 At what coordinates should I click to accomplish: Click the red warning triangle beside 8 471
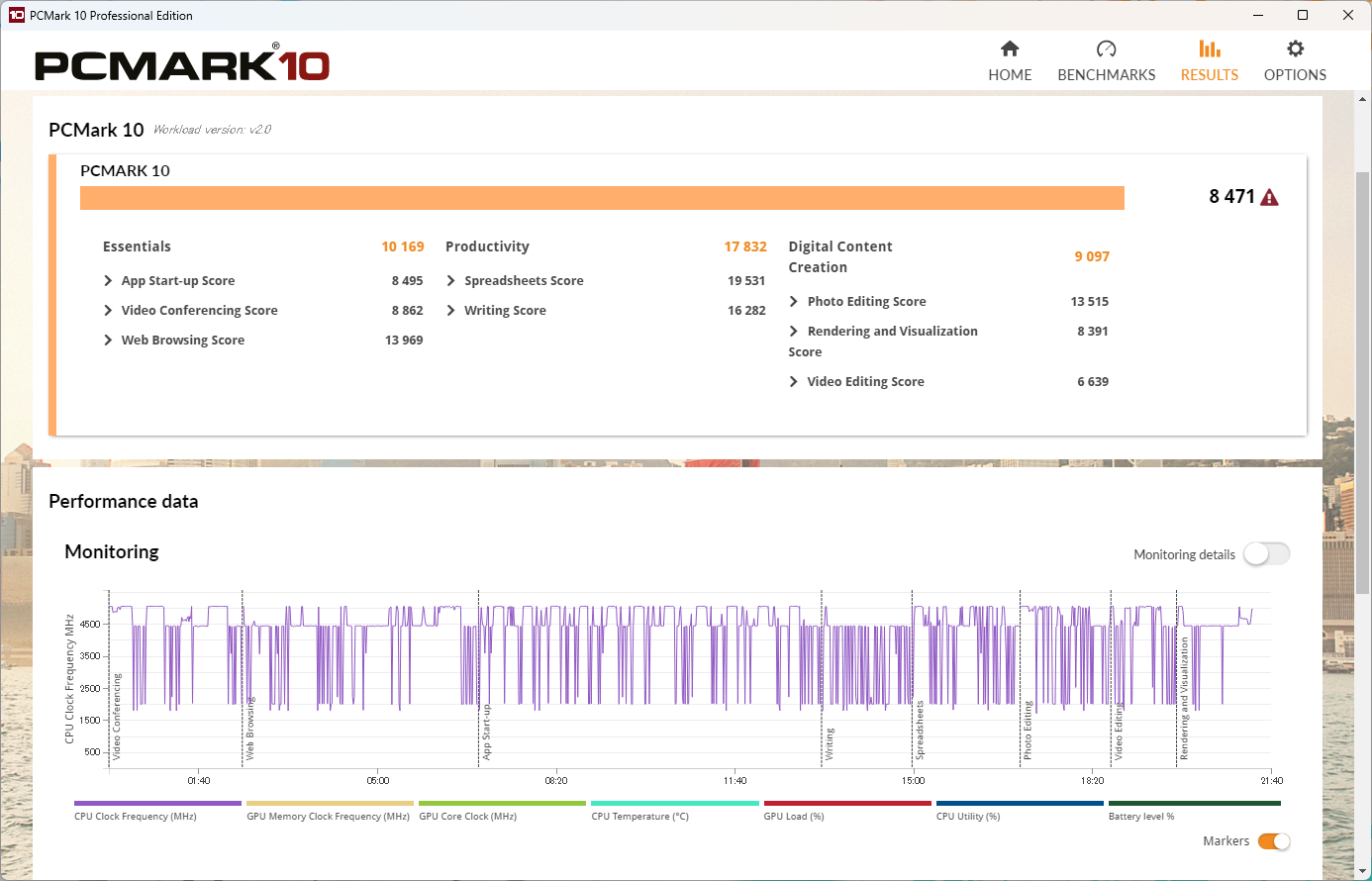pos(1270,197)
